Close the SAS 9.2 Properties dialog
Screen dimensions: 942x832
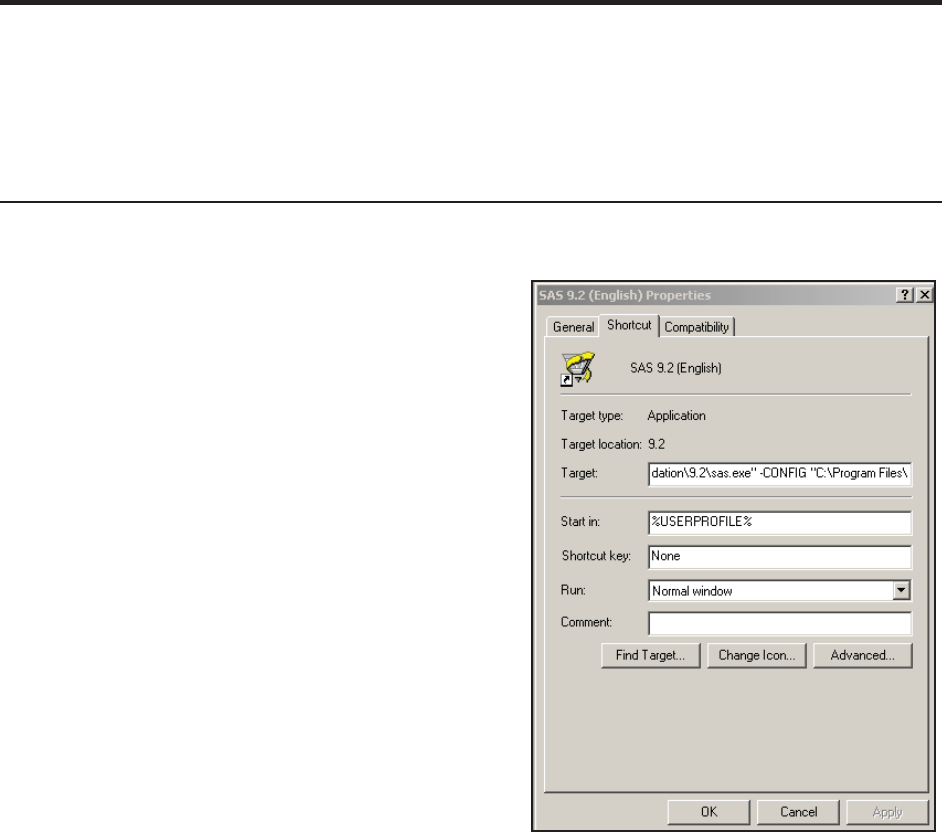coord(924,295)
